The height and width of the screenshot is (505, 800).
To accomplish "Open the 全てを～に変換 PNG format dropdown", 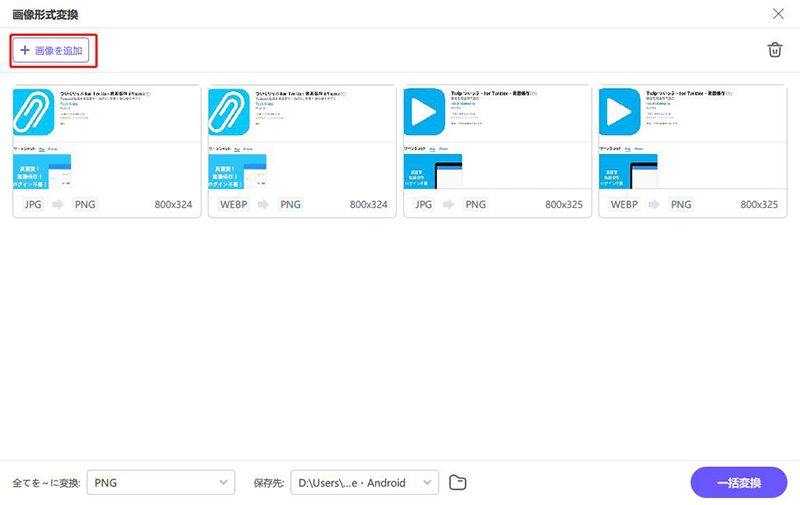I will pyautogui.click(x=161, y=483).
